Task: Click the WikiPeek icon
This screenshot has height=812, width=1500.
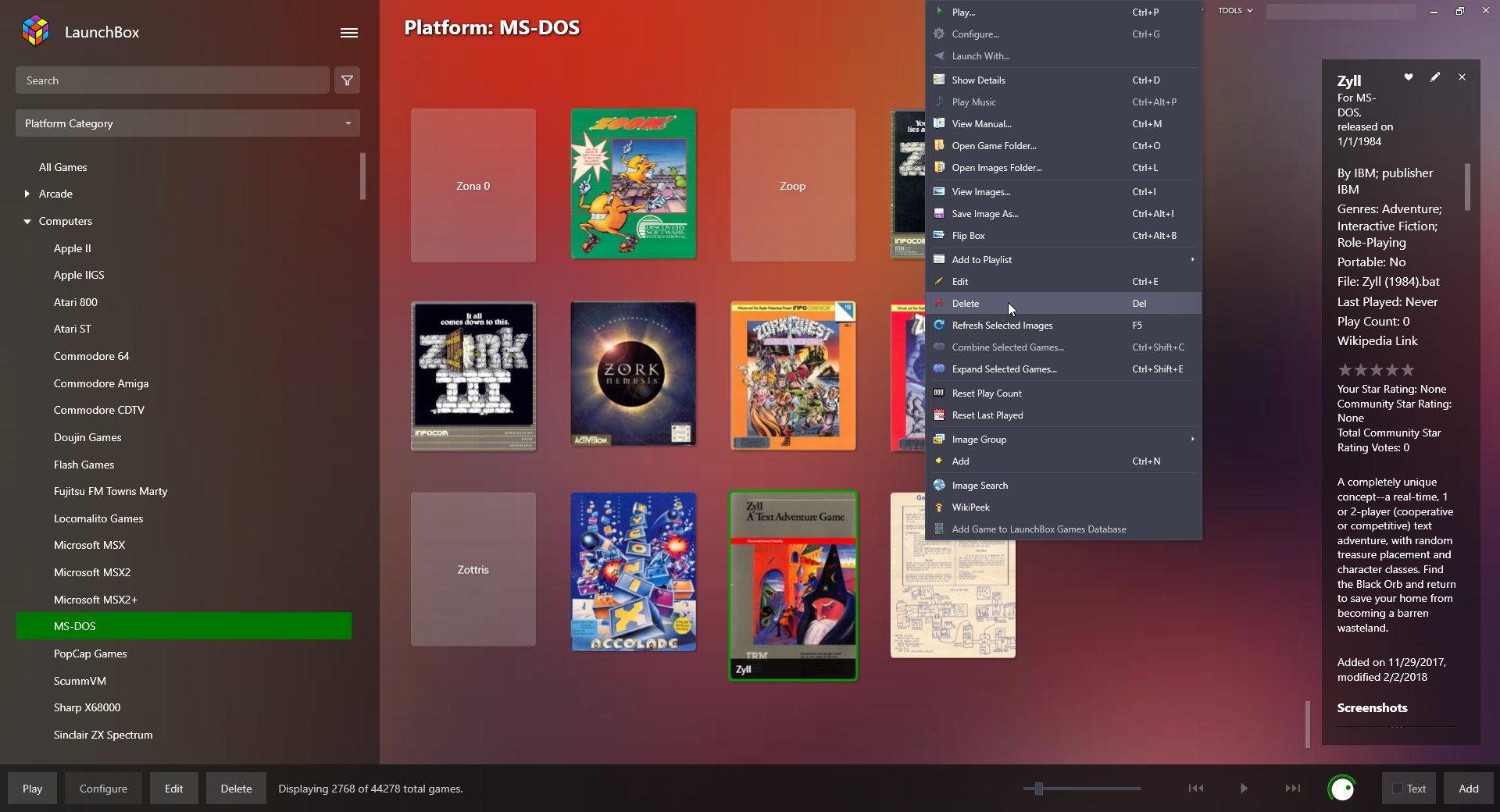Action: click(x=939, y=507)
